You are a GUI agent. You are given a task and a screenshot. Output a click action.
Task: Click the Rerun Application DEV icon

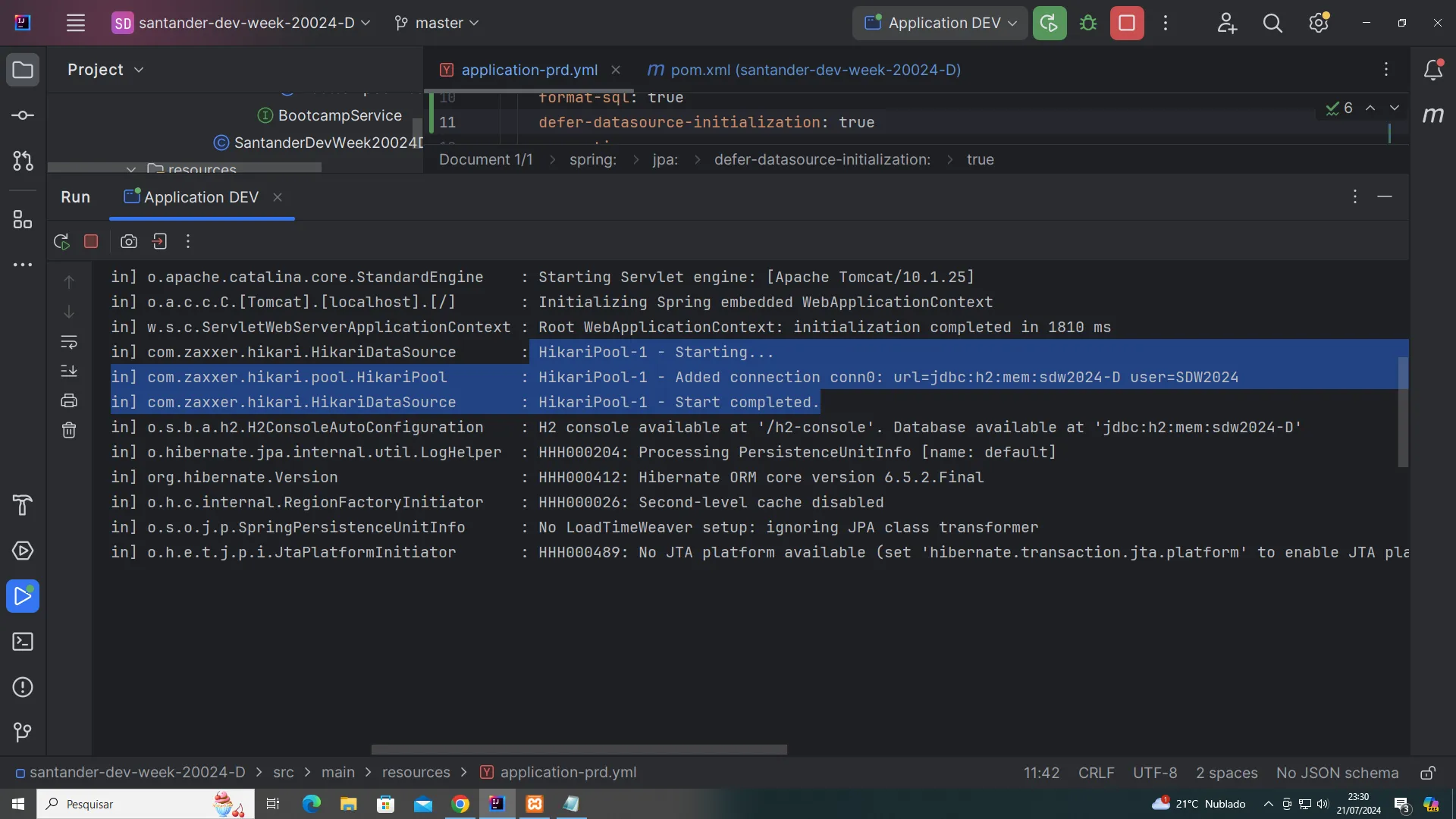point(61,242)
